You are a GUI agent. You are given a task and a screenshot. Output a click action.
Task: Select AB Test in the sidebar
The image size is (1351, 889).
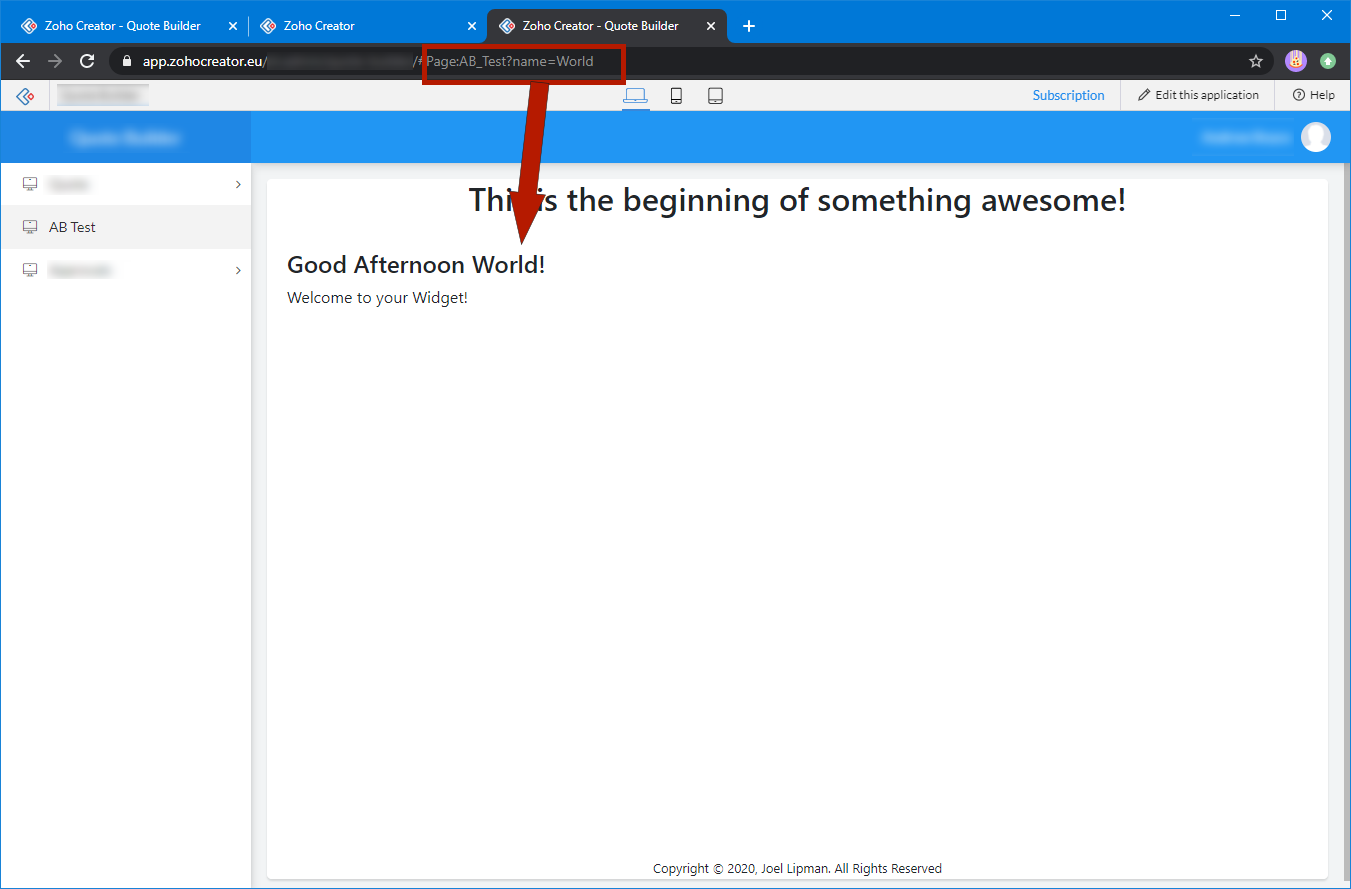[x=73, y=227]
